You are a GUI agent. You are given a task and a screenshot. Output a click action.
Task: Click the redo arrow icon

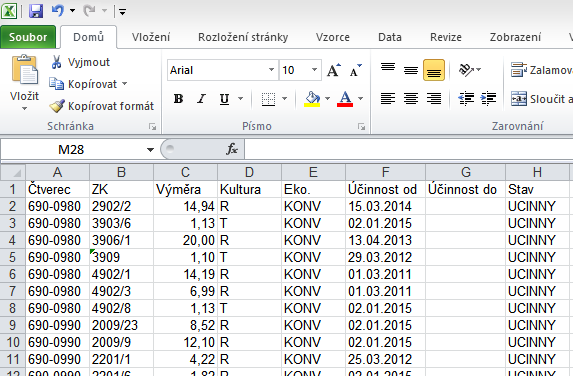click(89, 11)
